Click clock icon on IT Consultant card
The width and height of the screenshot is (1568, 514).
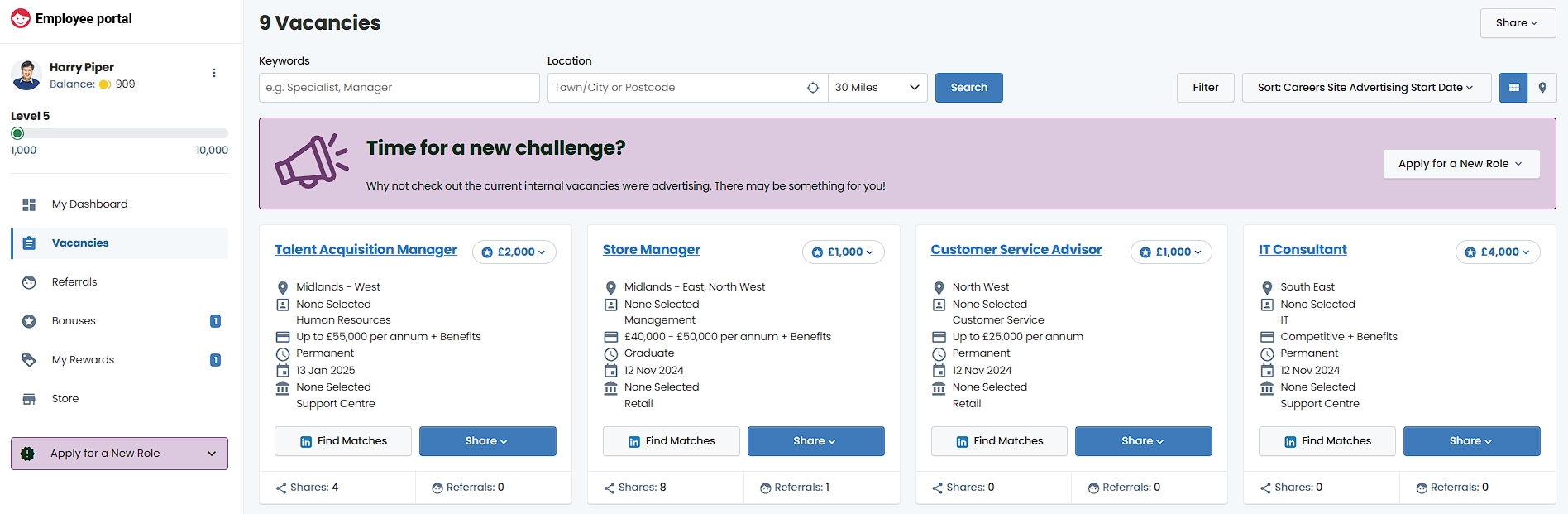(x=1267, y=354)
